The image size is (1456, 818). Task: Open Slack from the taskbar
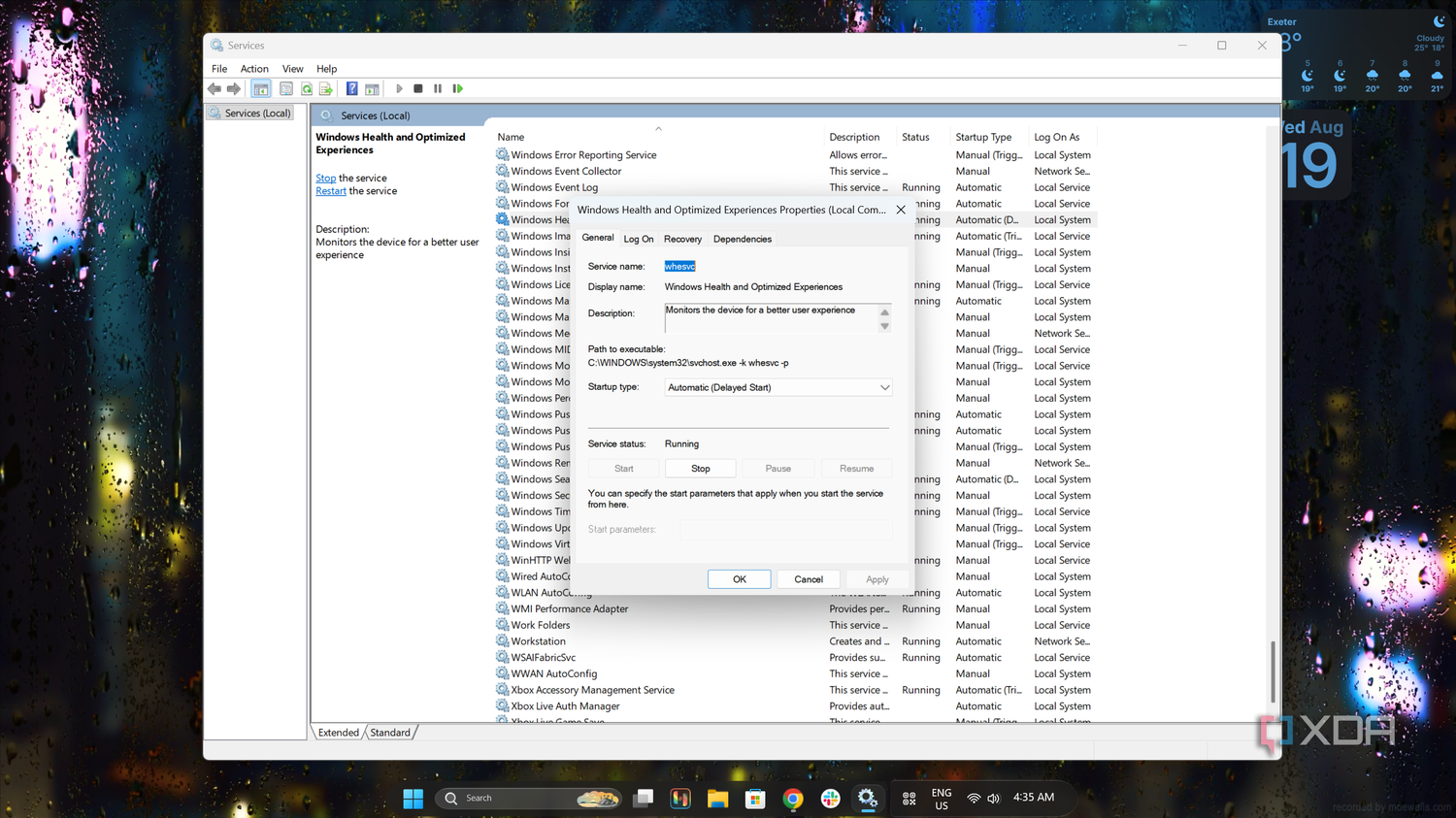(x=830, y=799)
